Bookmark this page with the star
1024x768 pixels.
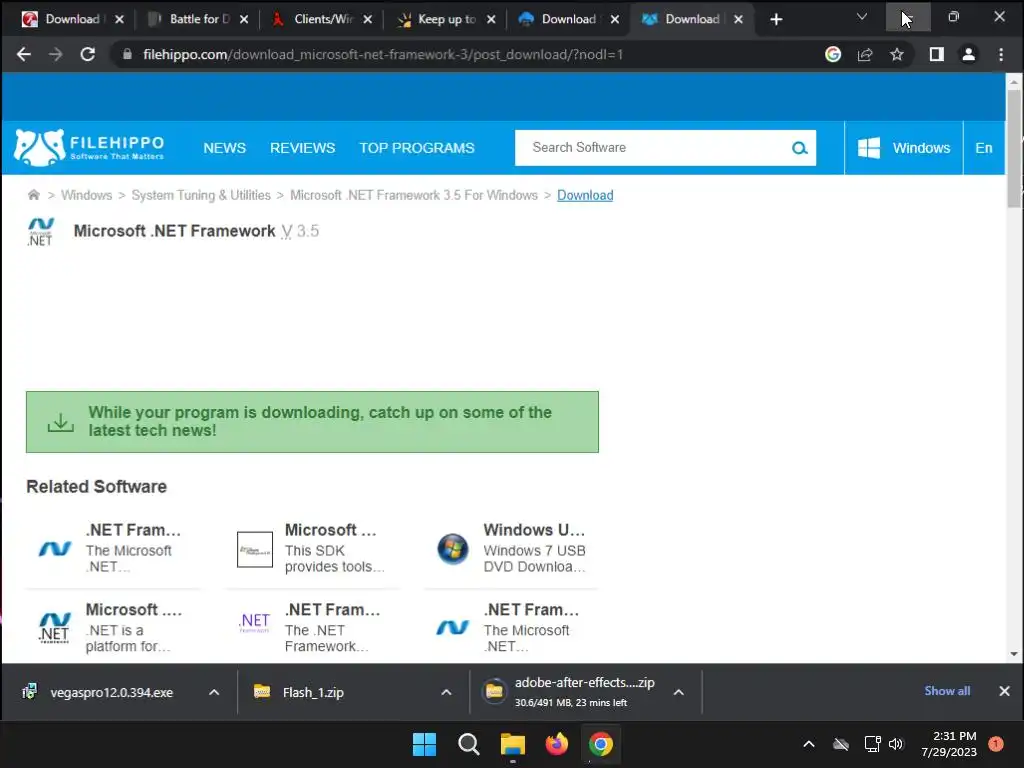(897, 54)
